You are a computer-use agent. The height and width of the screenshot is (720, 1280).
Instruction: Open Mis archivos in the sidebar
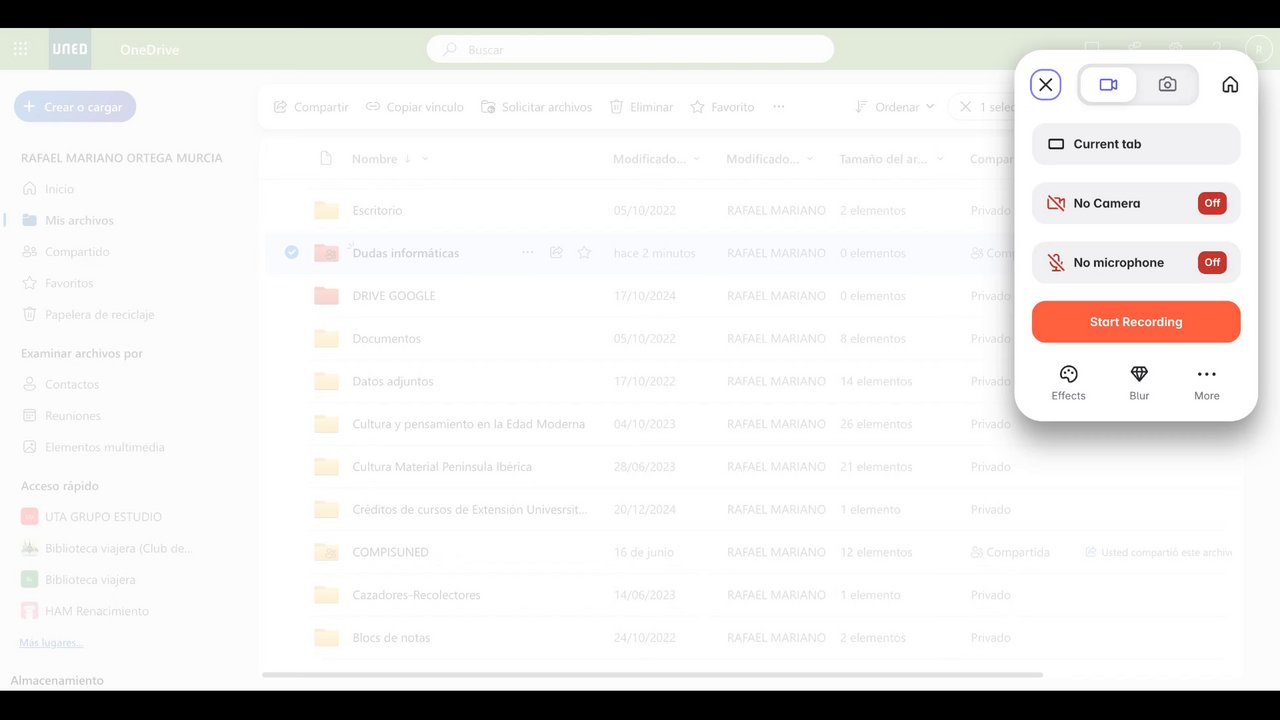[79, 220]
